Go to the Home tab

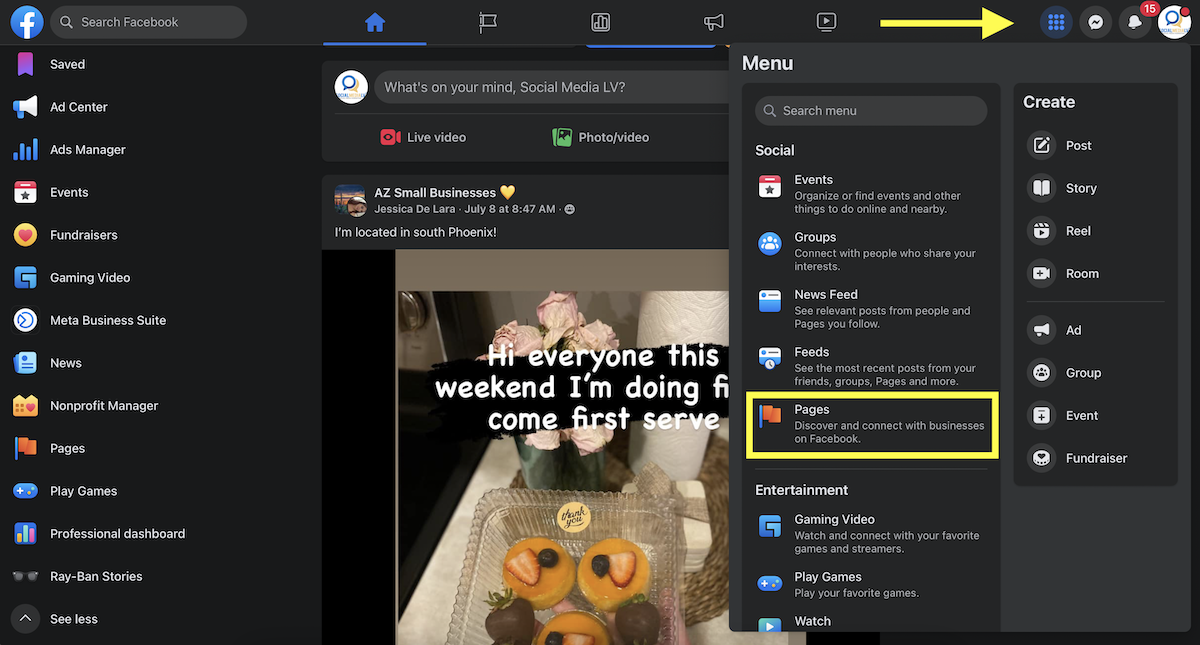[x=375, y=22]
